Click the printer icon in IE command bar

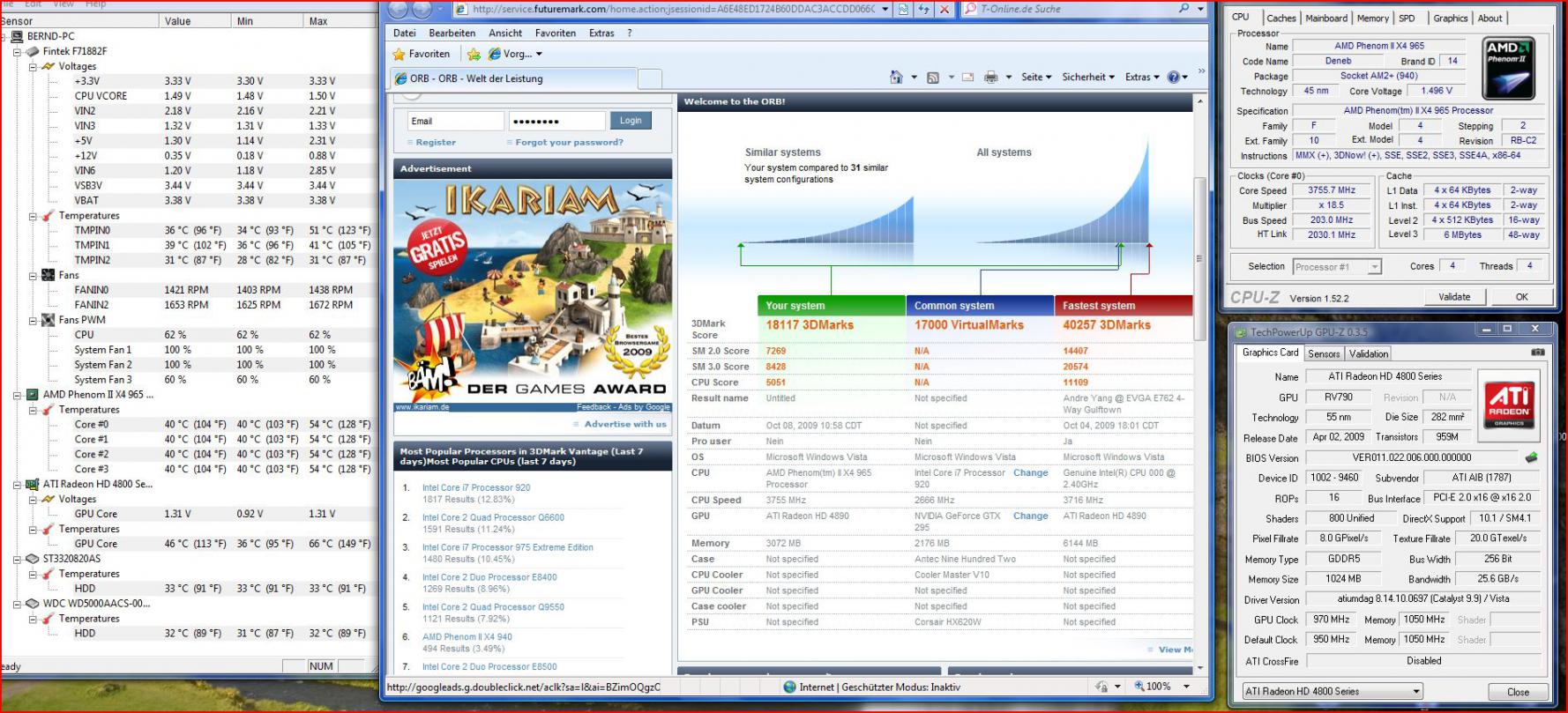pyautogui.click(x=991, y=78)
